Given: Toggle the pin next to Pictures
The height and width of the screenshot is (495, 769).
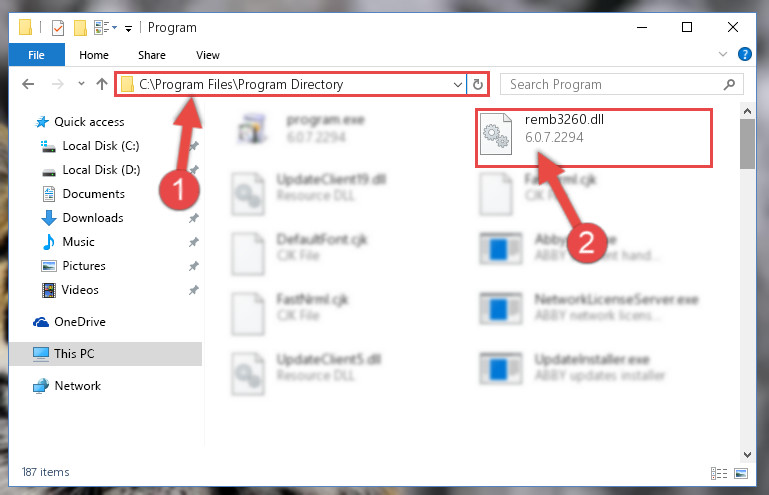Looking at the screenshot, I should 194,266.
